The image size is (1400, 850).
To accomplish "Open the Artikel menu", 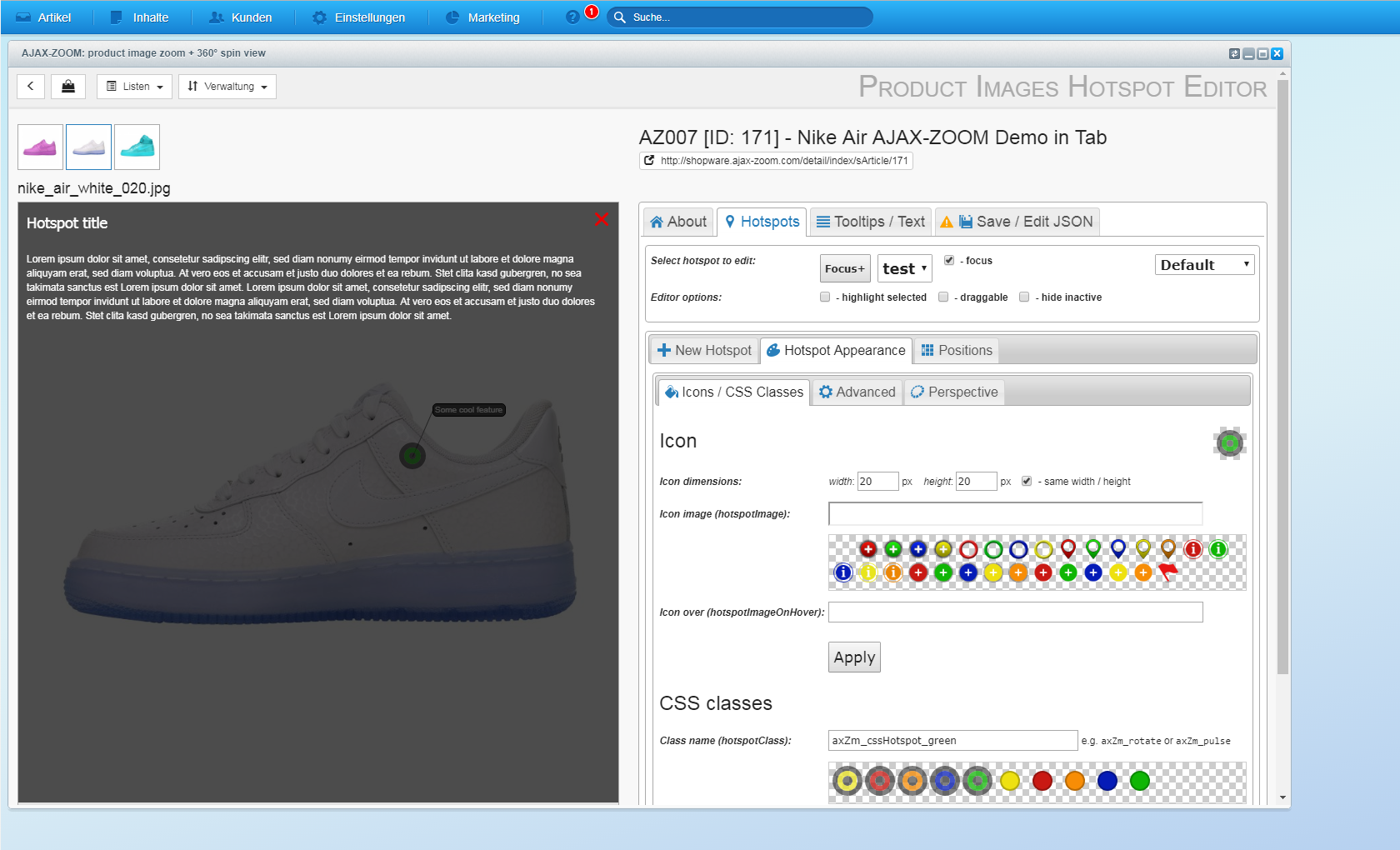I will [x=44, y=17].
